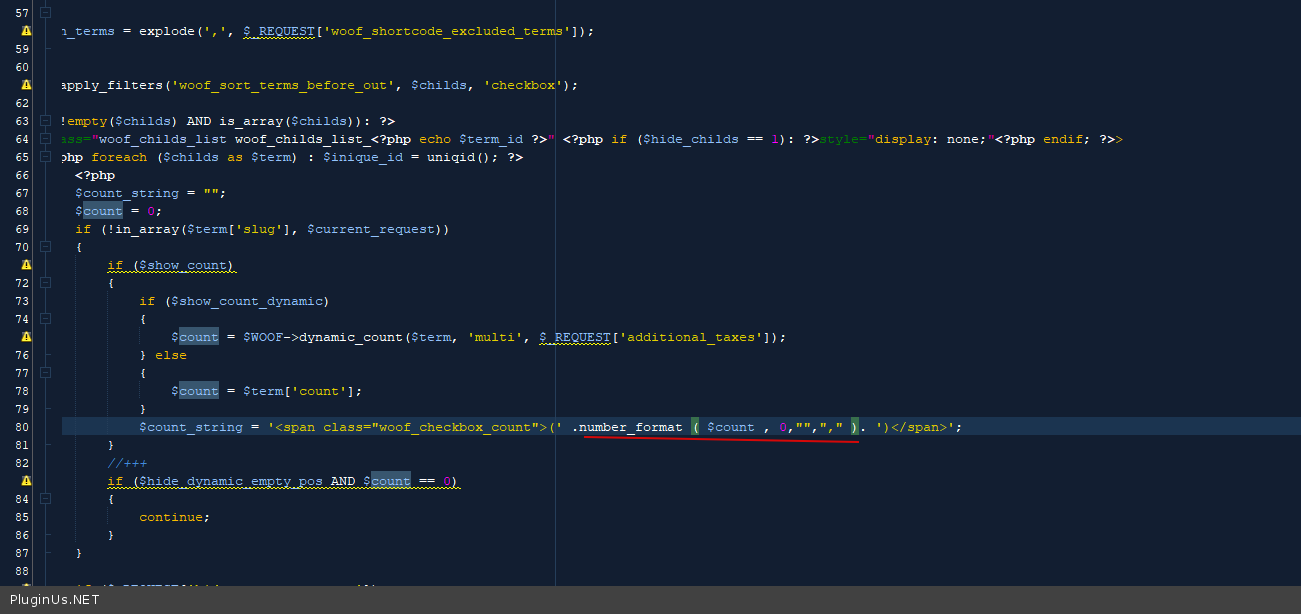Collapse the brace block at line 72
This screenshot has width=1301, height=614.
pyautogui.click(x=45, y=283)
